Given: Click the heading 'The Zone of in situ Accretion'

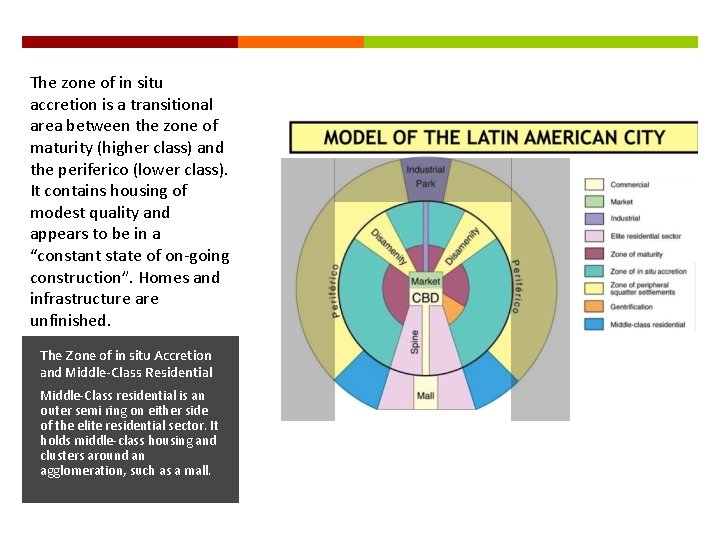Looking at the screenshot, I should point(126,355).
